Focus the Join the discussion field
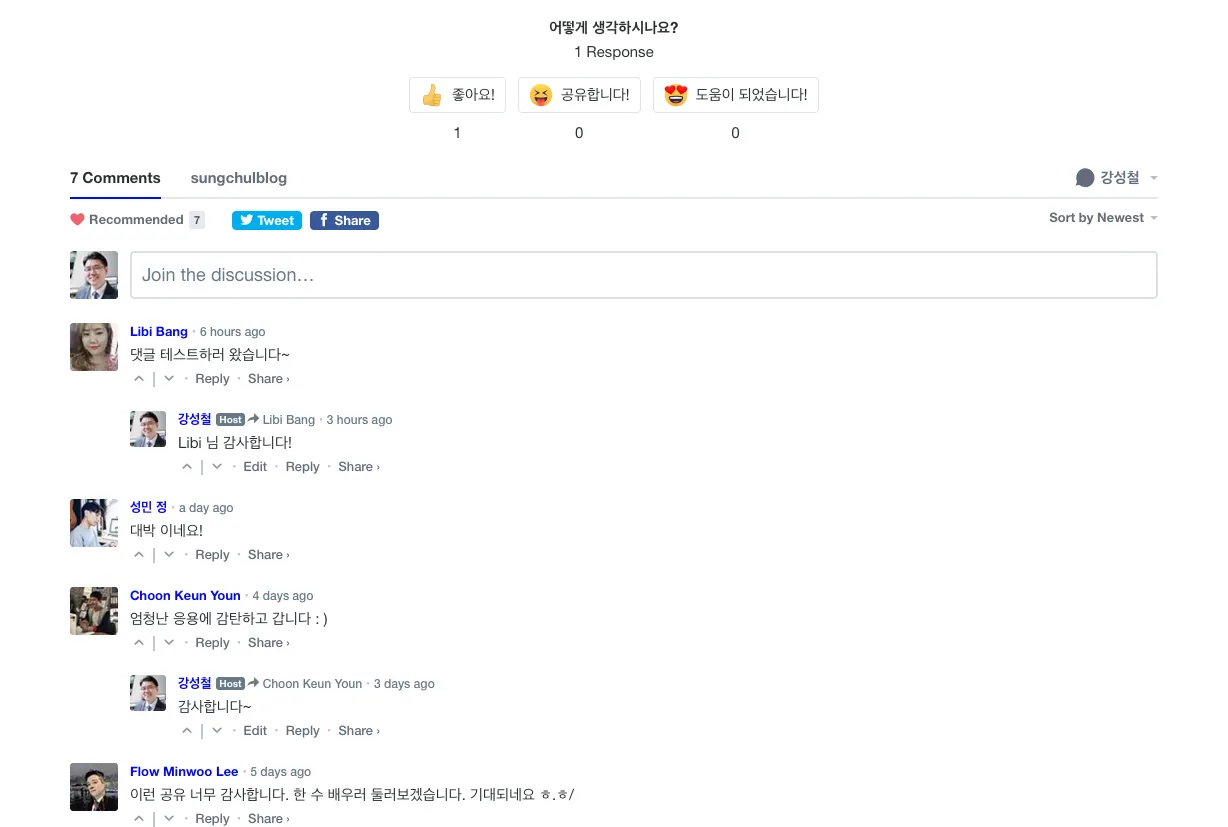Image resolution: width=1228 pixels, height=827 pixels. [644, 275]
